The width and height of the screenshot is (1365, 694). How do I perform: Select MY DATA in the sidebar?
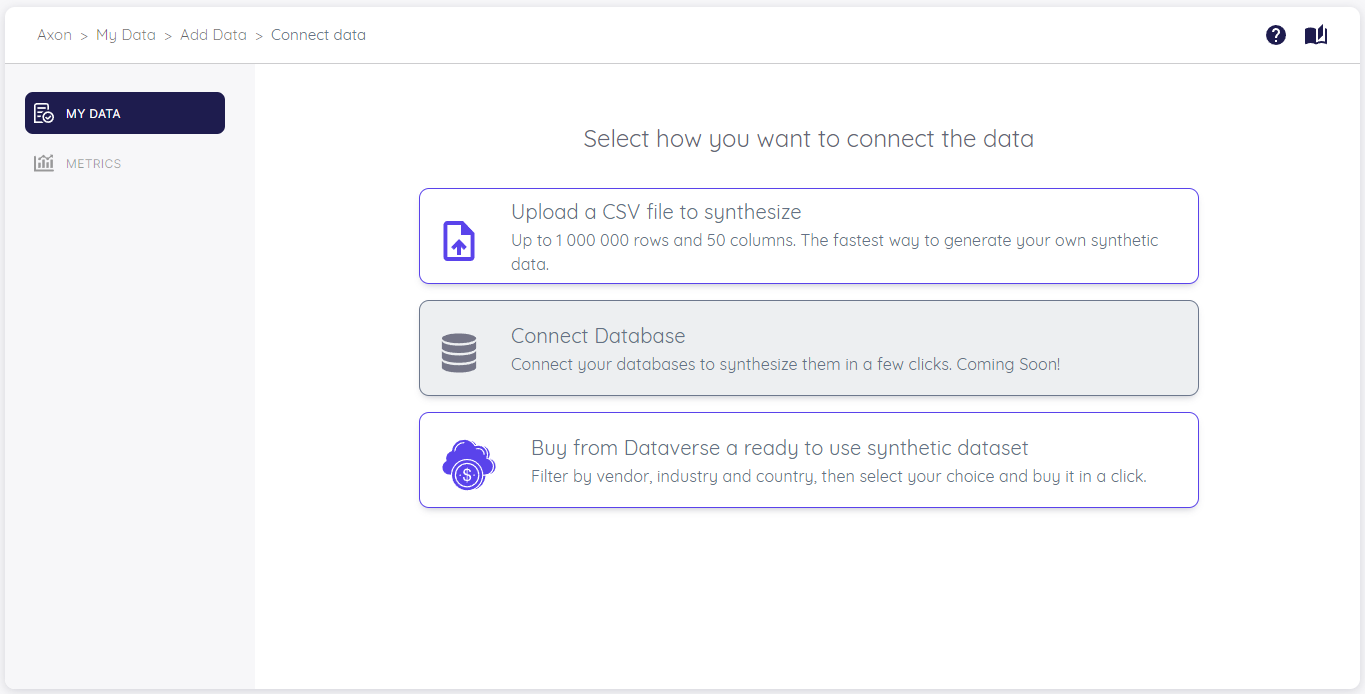[125, 113]
